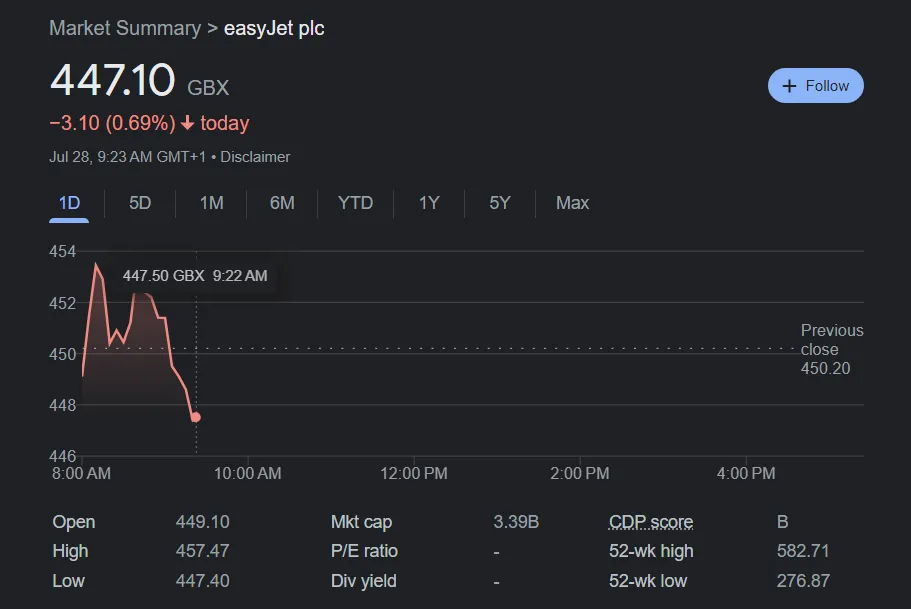Open the Disclaimer link
Screen dimensions: 911x609
tap(255, 157)
